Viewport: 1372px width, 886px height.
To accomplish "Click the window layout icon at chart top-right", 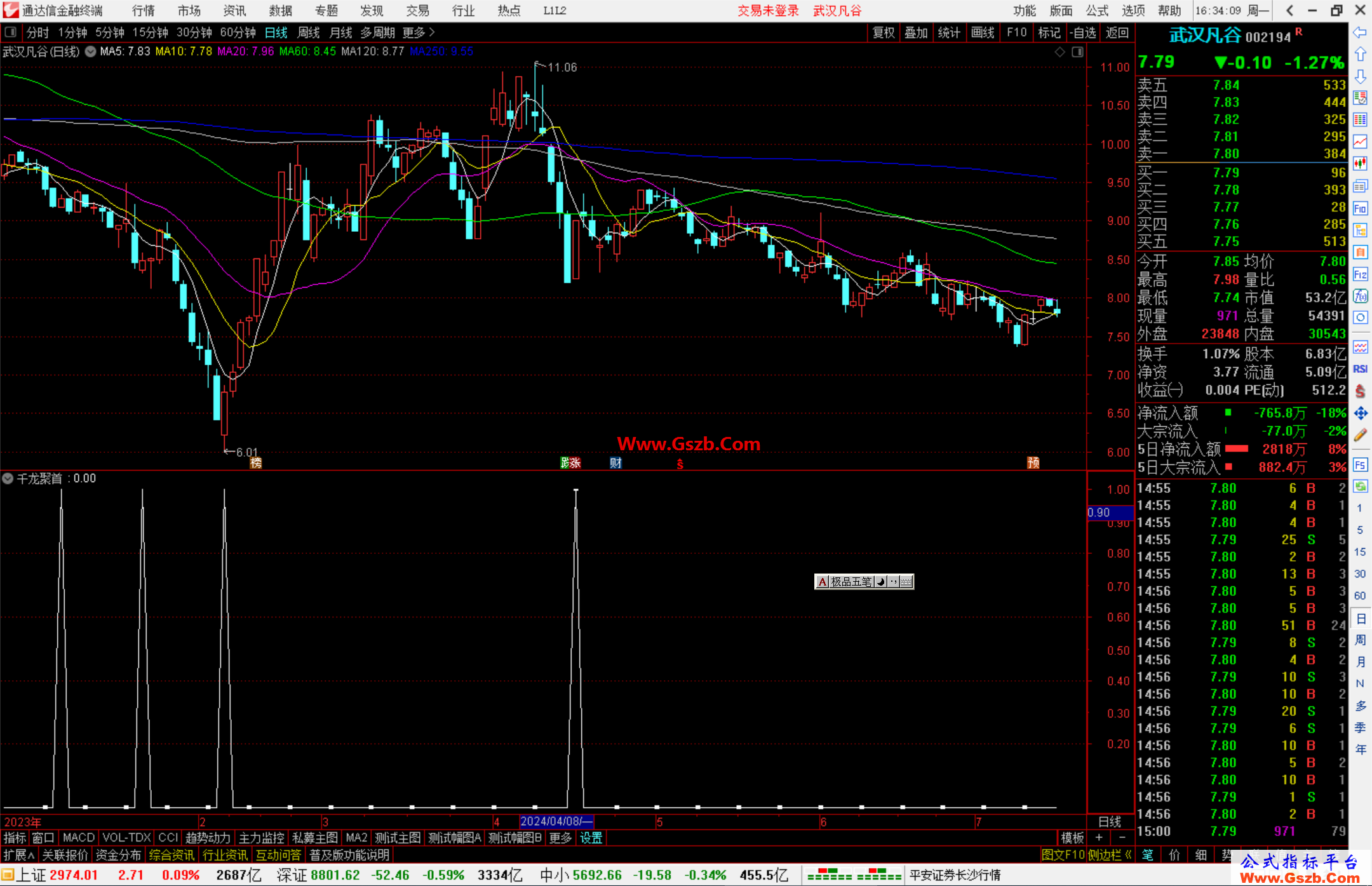I will click(x=1077, y=52).
